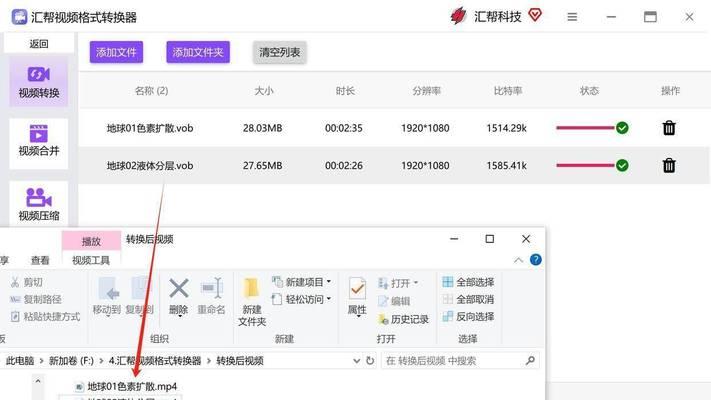Click 复制路径 in the Explorer ribbon
The image size is (711, 400).
tap(36, 299)
